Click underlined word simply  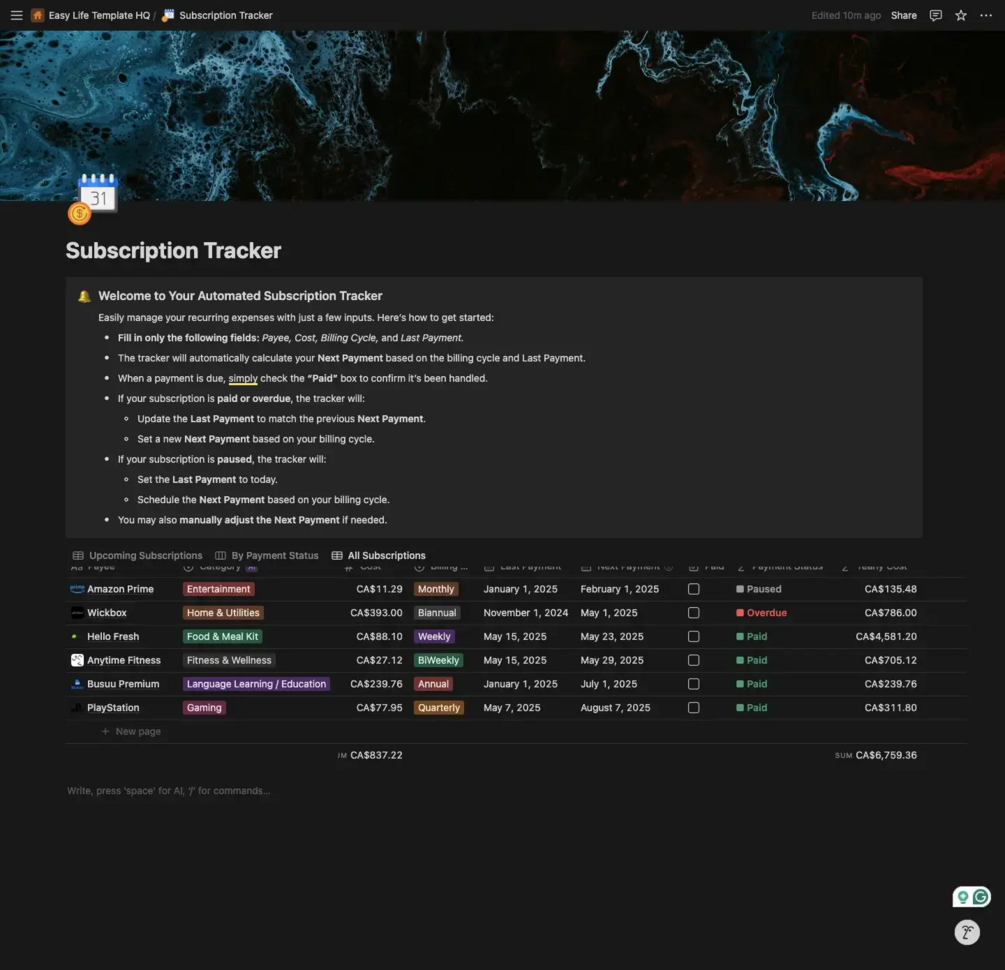[243, 378]
